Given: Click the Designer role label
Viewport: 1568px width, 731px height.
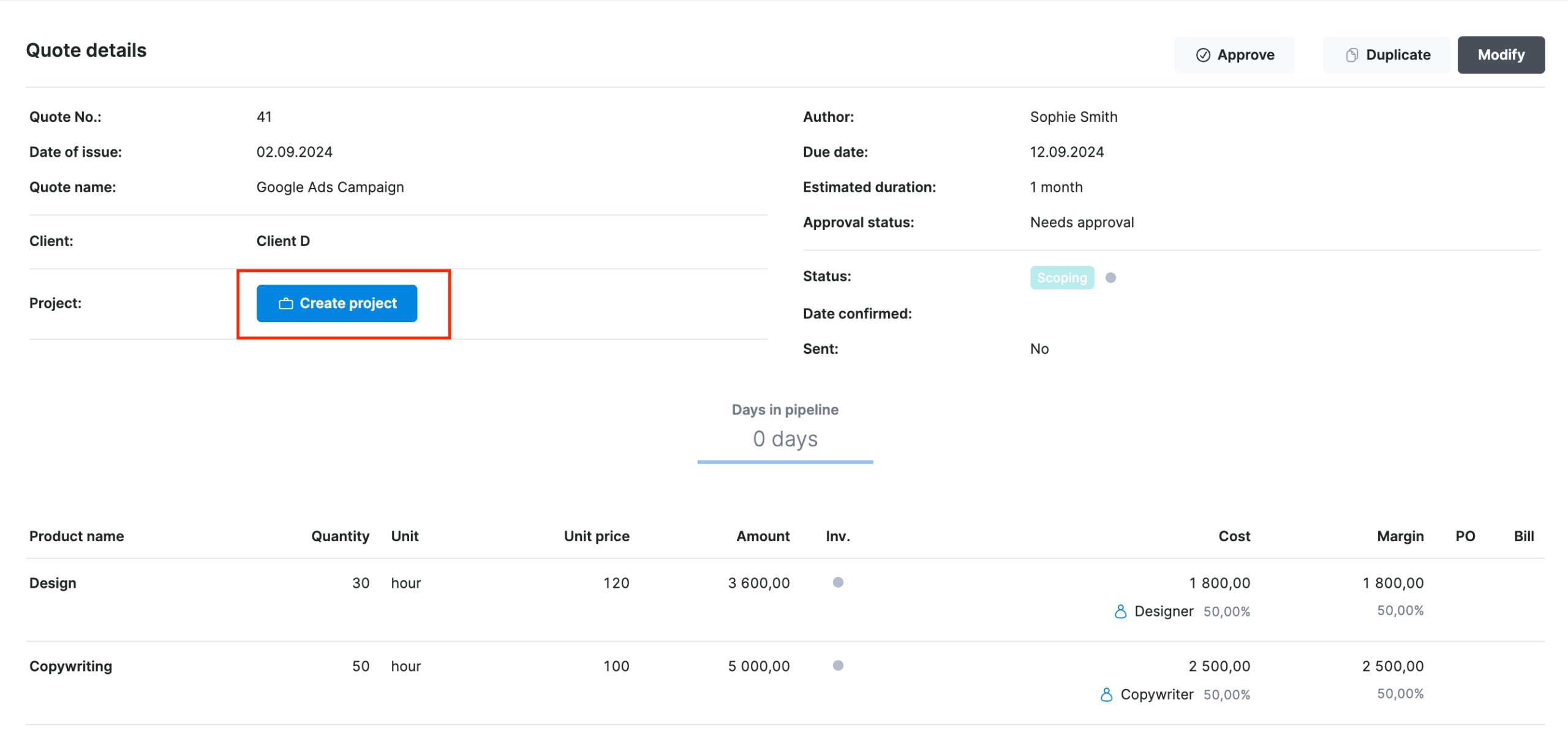Looking at the screenshot, I should pos(1163,611).
